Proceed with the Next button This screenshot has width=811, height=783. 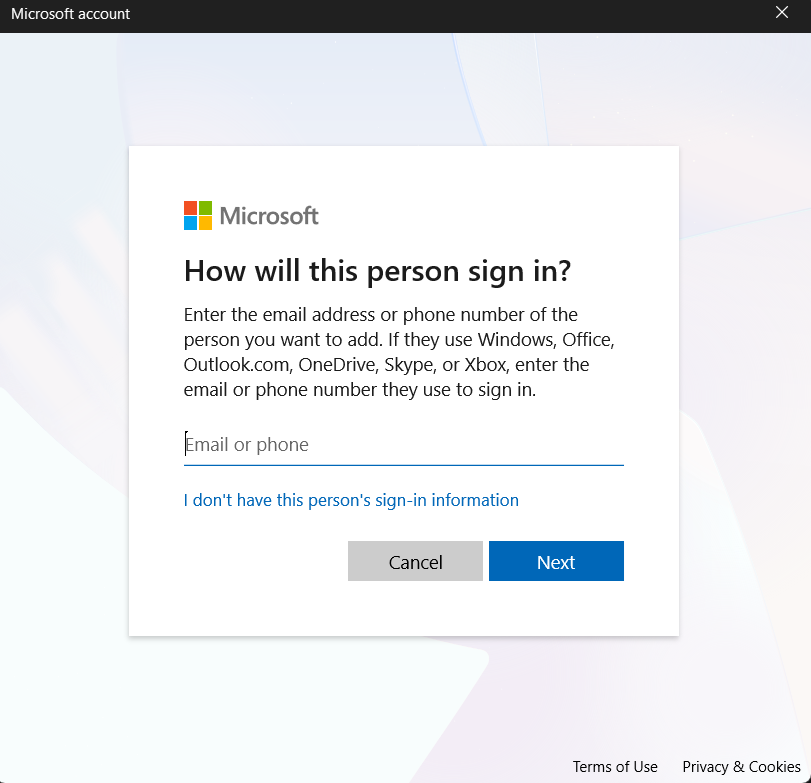(x=556, y=561)
